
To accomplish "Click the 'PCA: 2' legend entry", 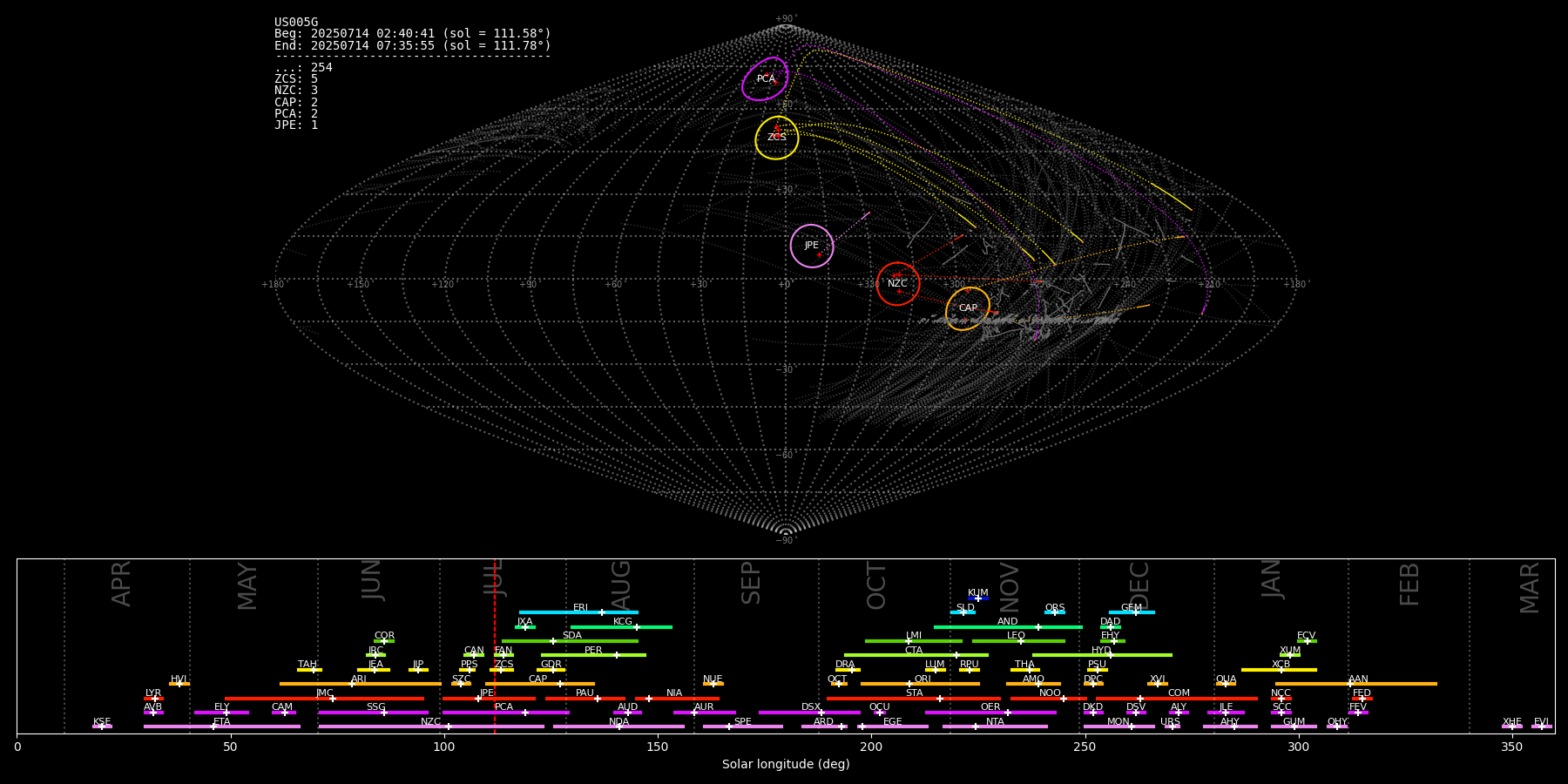I will pos(296,114).
